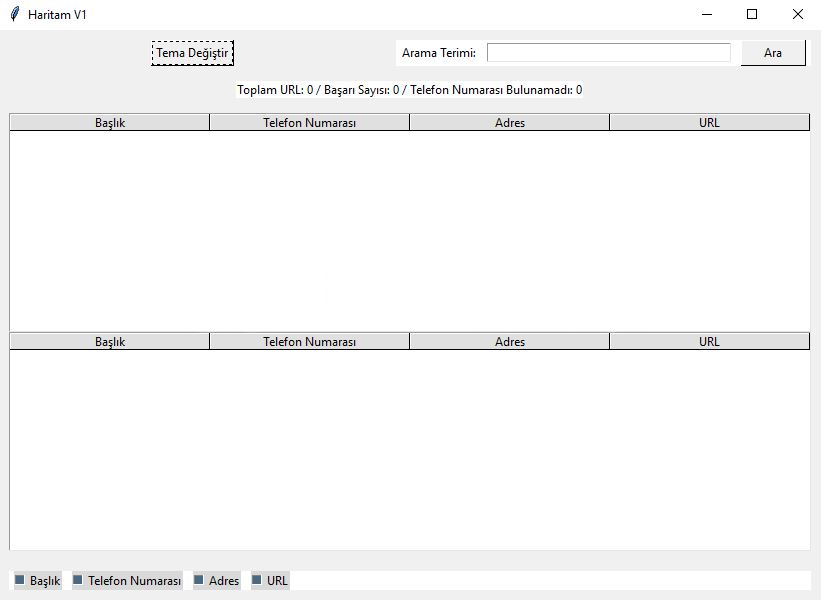Maximize the Haritam V1 window
Viewport: 821px width, 600px height.
pos(752,14)
